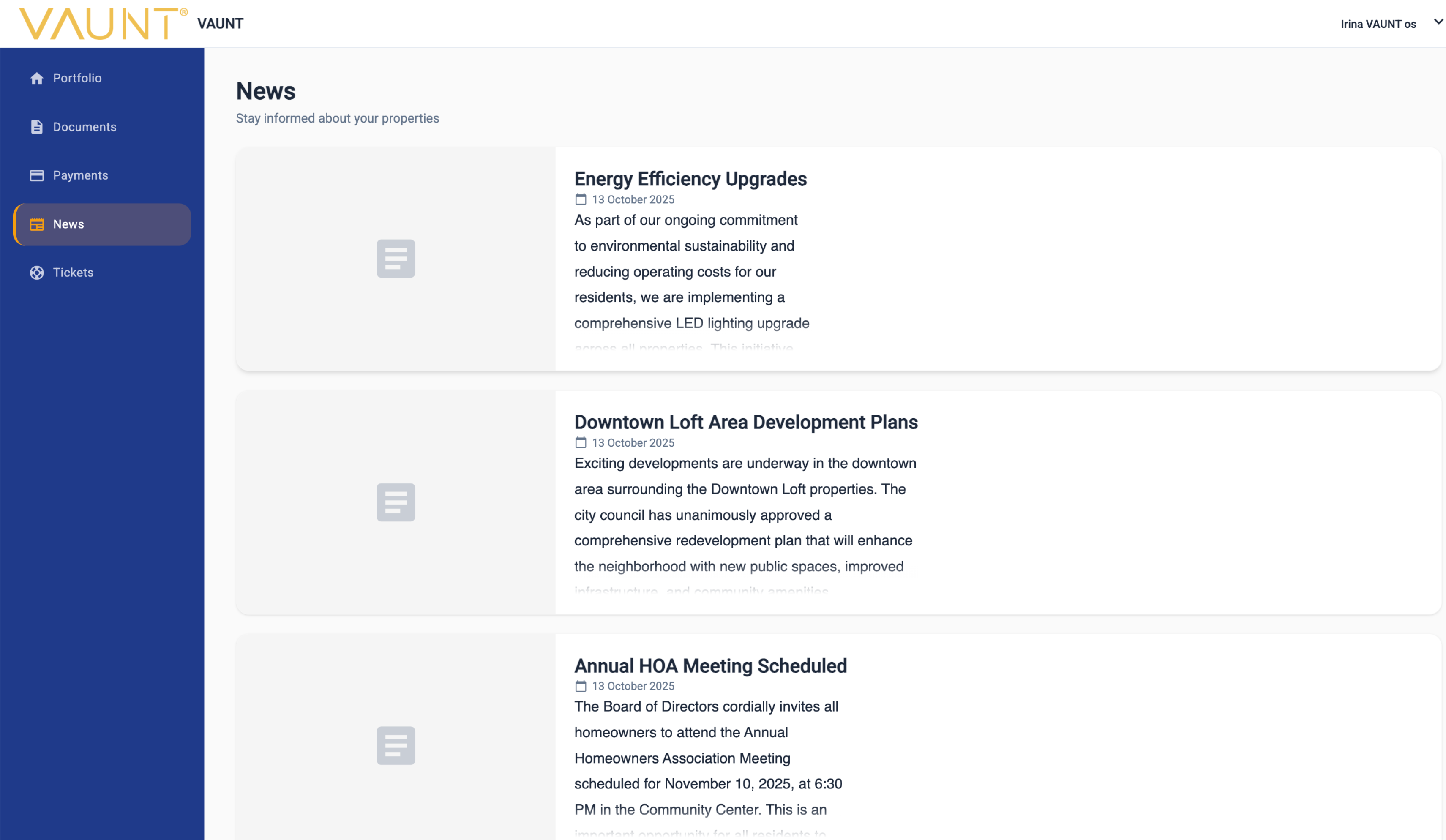Click the Downtown Loft article placeholder image

tap(396, 503)
